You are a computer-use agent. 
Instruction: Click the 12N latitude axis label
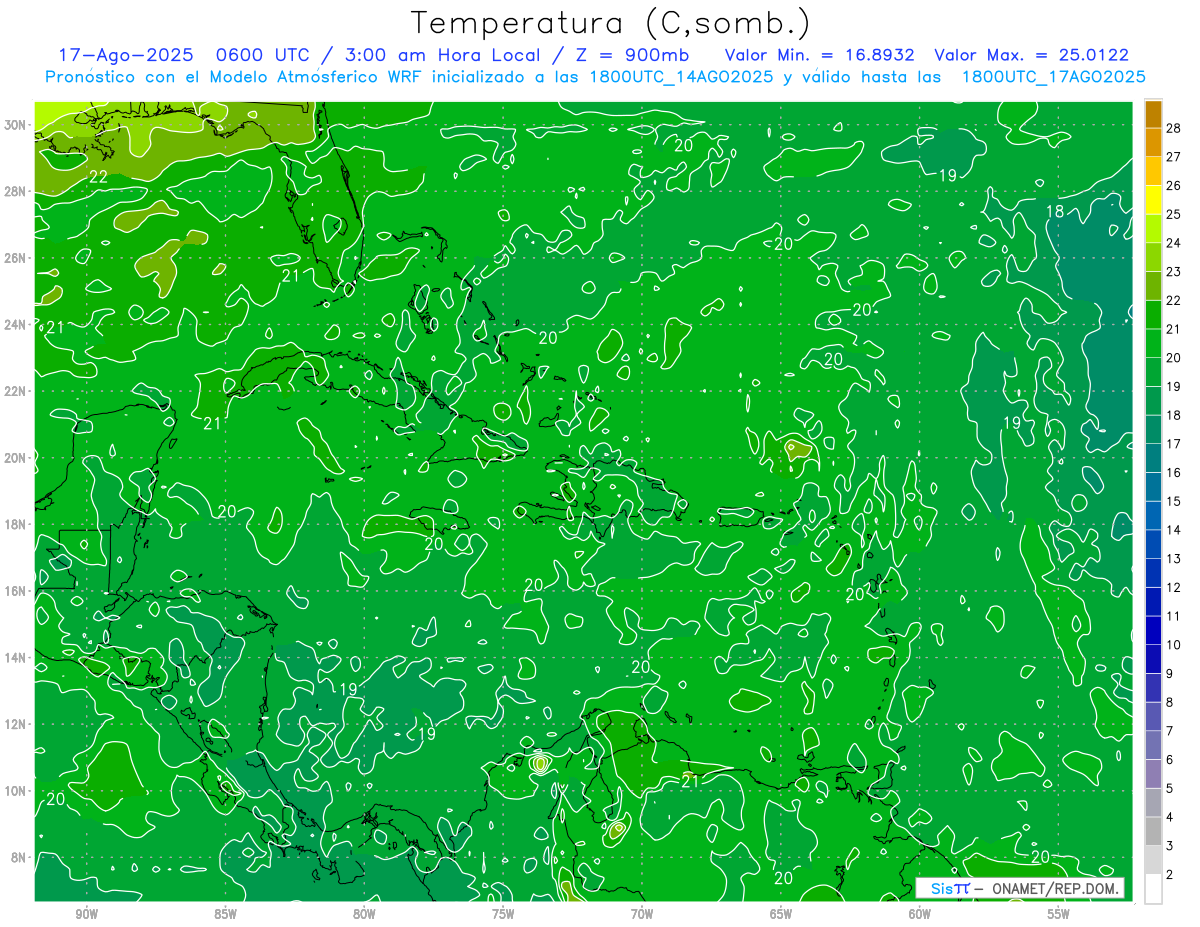pyautogui.click(x=17, y=724)
